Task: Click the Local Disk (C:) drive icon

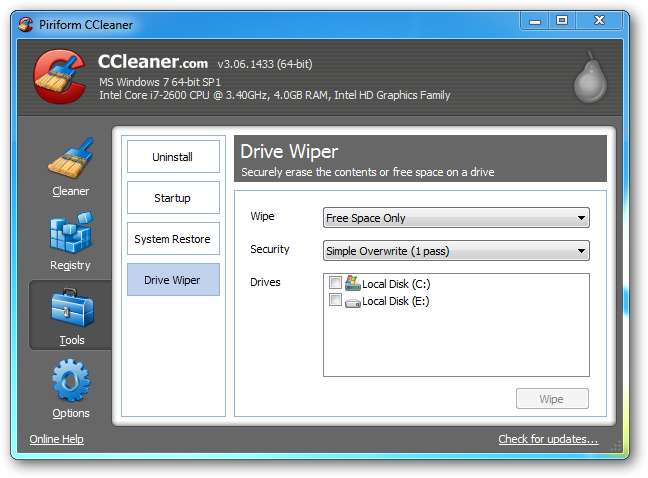Action: click(x=353, y=283)
